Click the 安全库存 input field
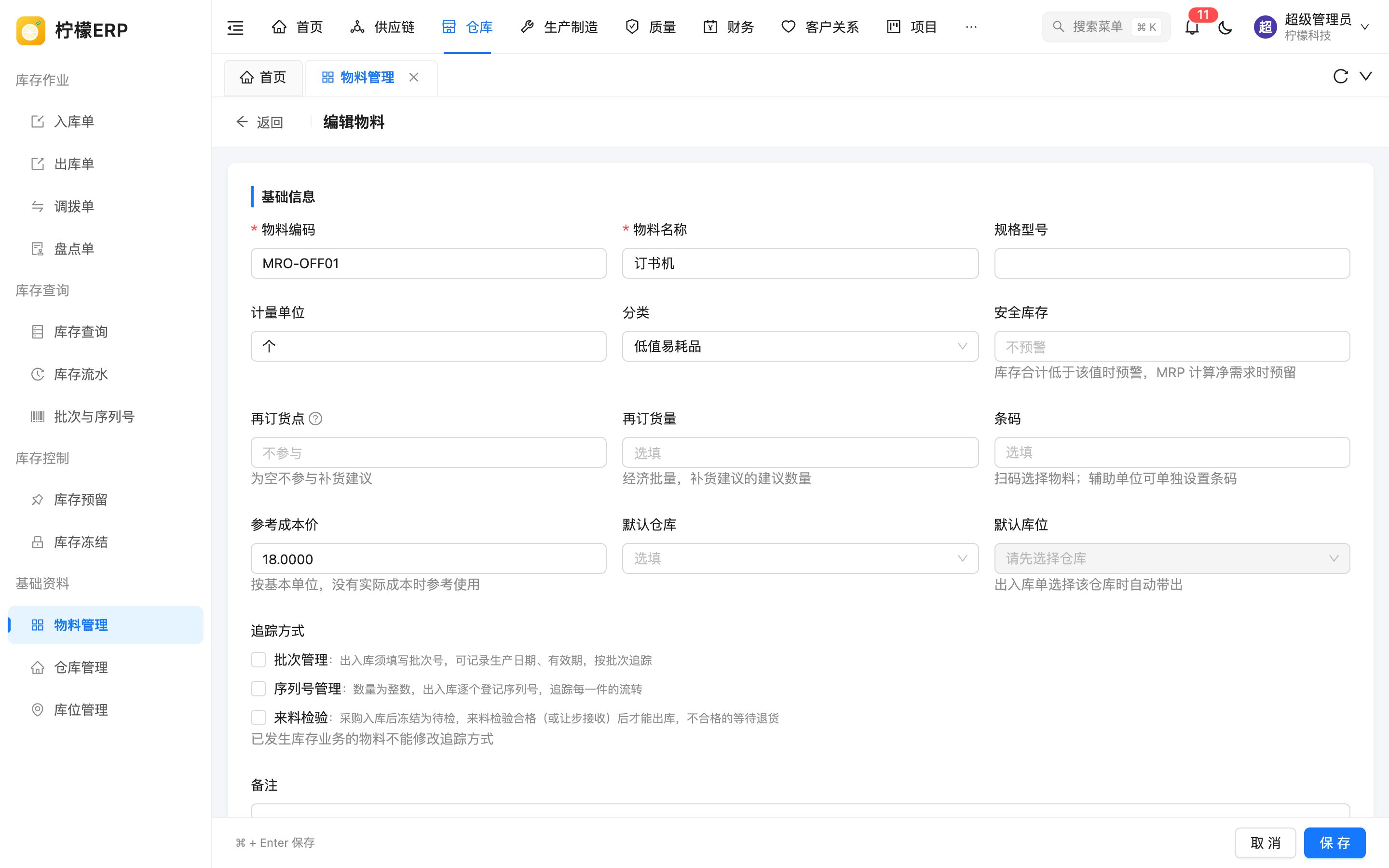1389x868 pixels. (1172, 346)
